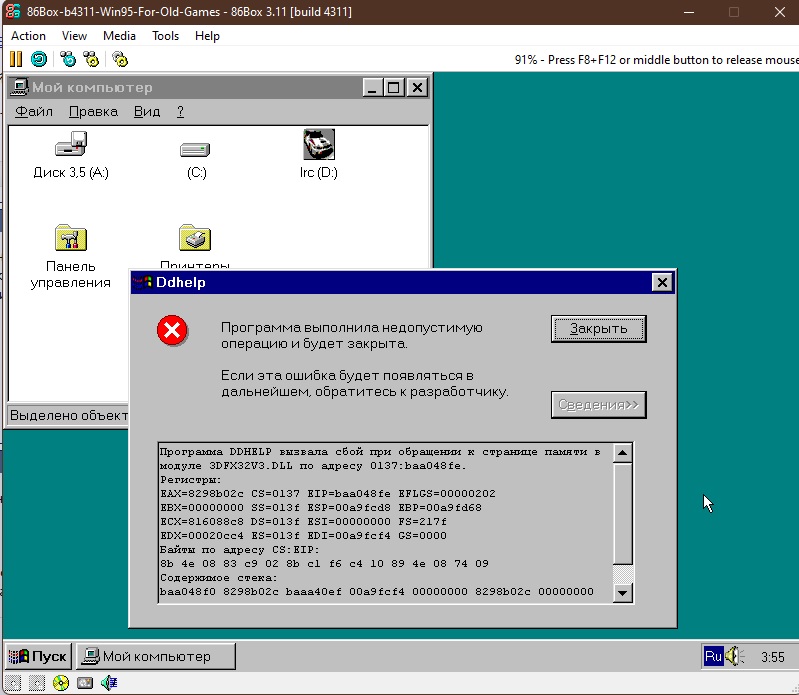The image size is (799, 695).
Task: Select the Irc (D:) CD drive icon
Action: tap(319, 144)
